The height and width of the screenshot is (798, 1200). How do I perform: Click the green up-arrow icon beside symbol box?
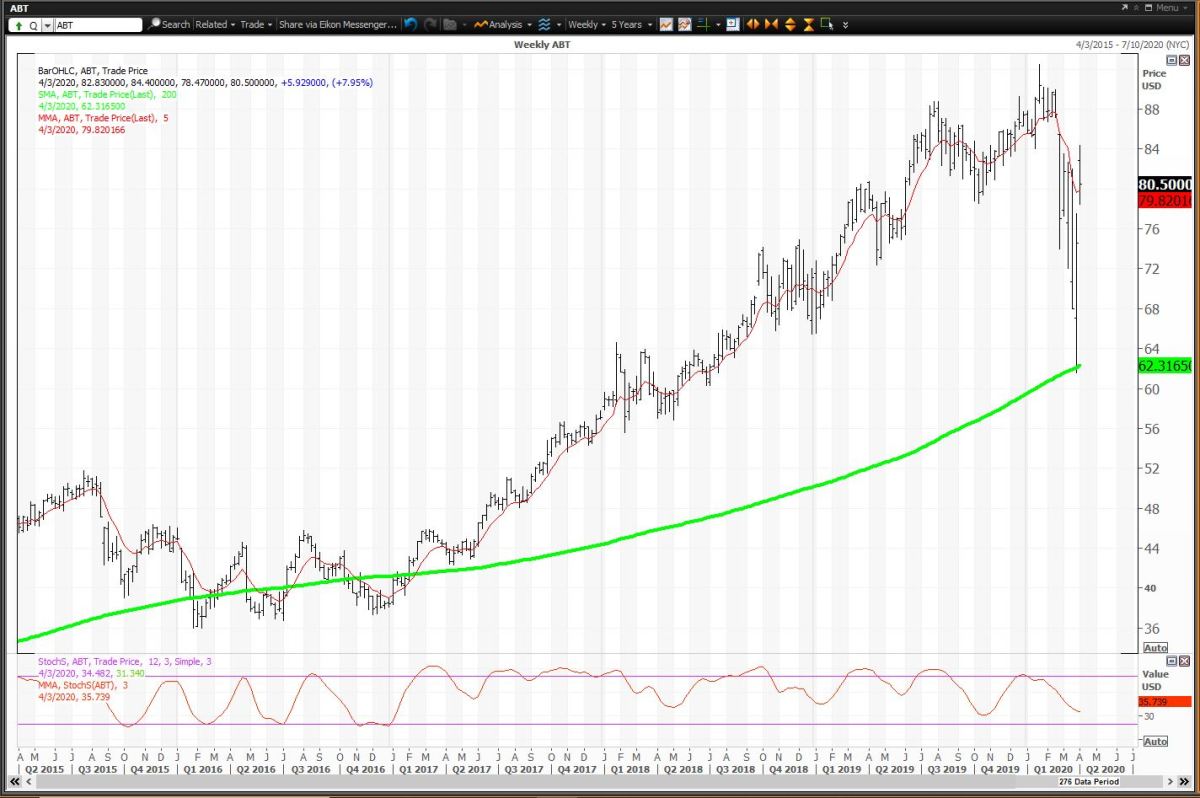[19, 24]
